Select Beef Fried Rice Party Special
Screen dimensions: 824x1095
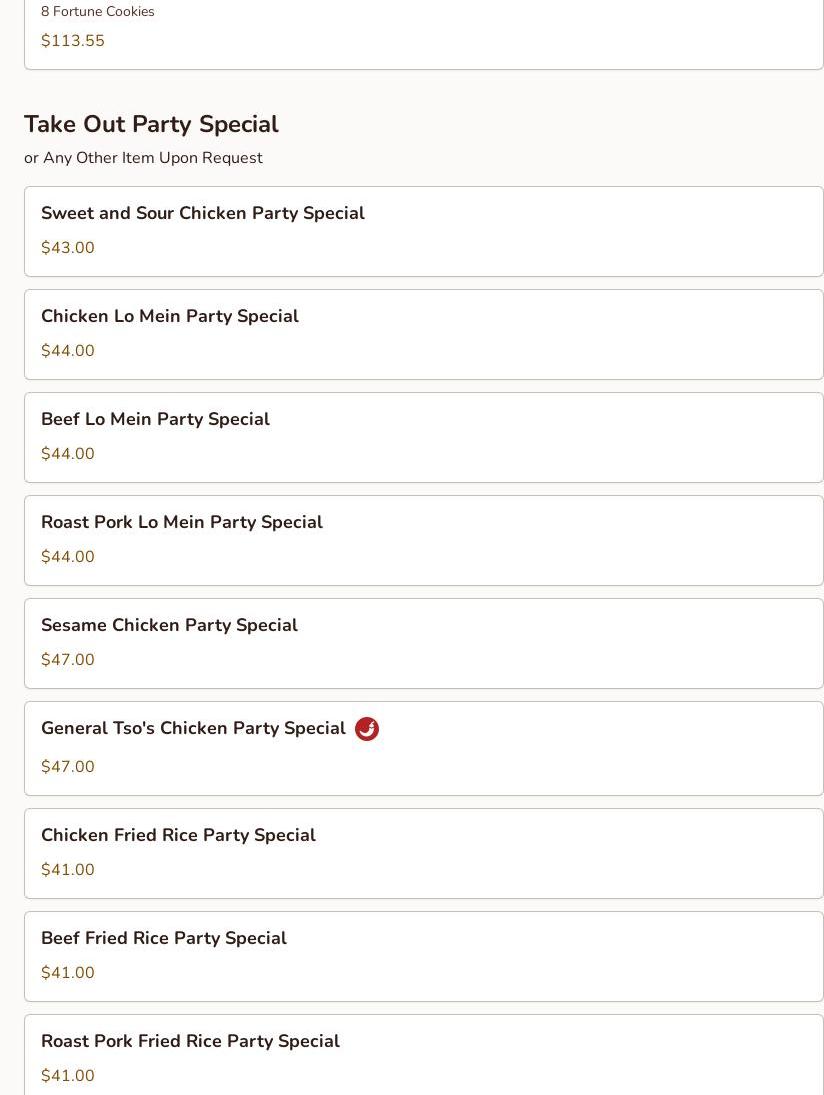164,938
